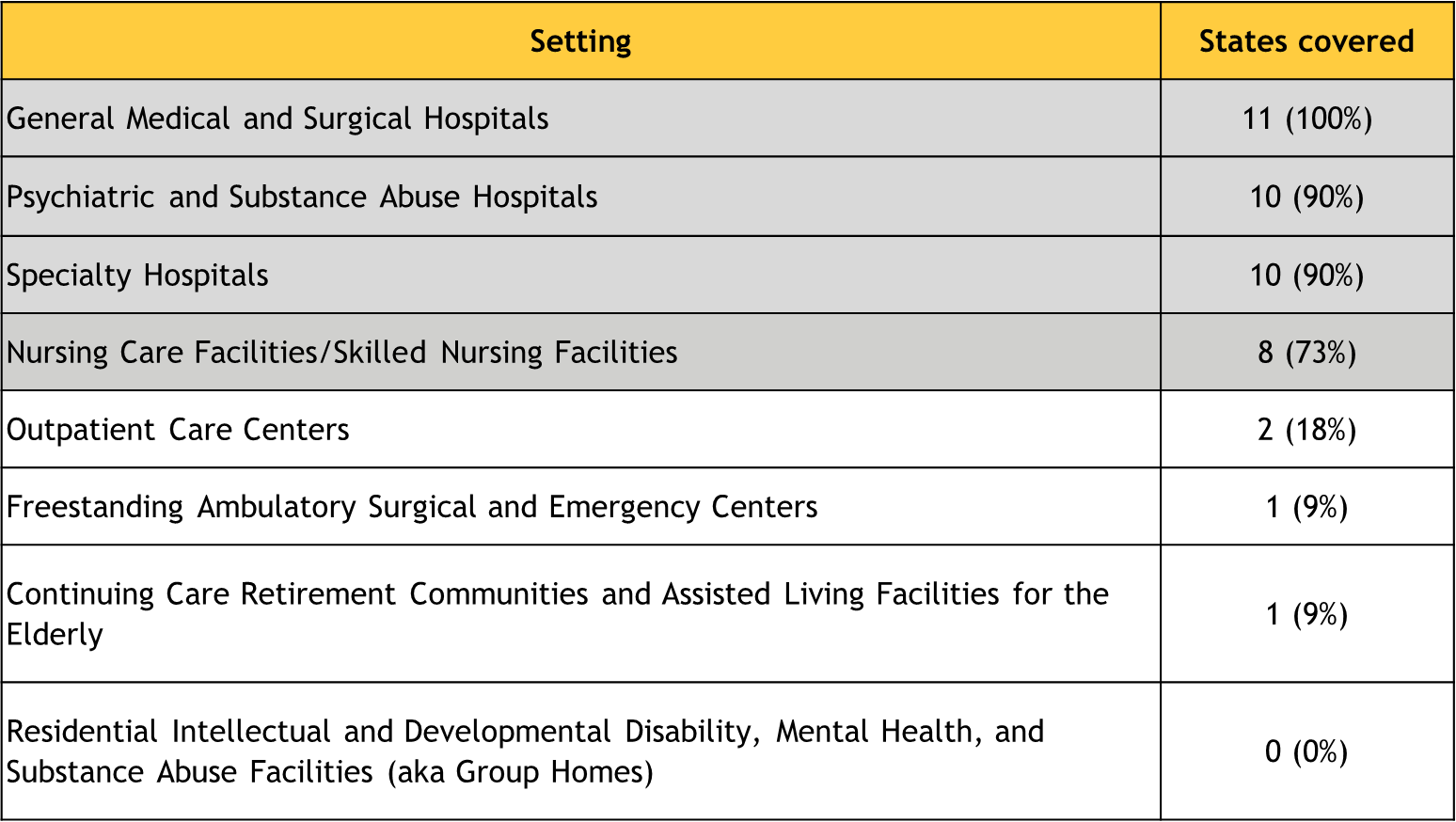Screen dimensions: 1456x822
Task: Click the States covered column header
Action: (1306, 40)
